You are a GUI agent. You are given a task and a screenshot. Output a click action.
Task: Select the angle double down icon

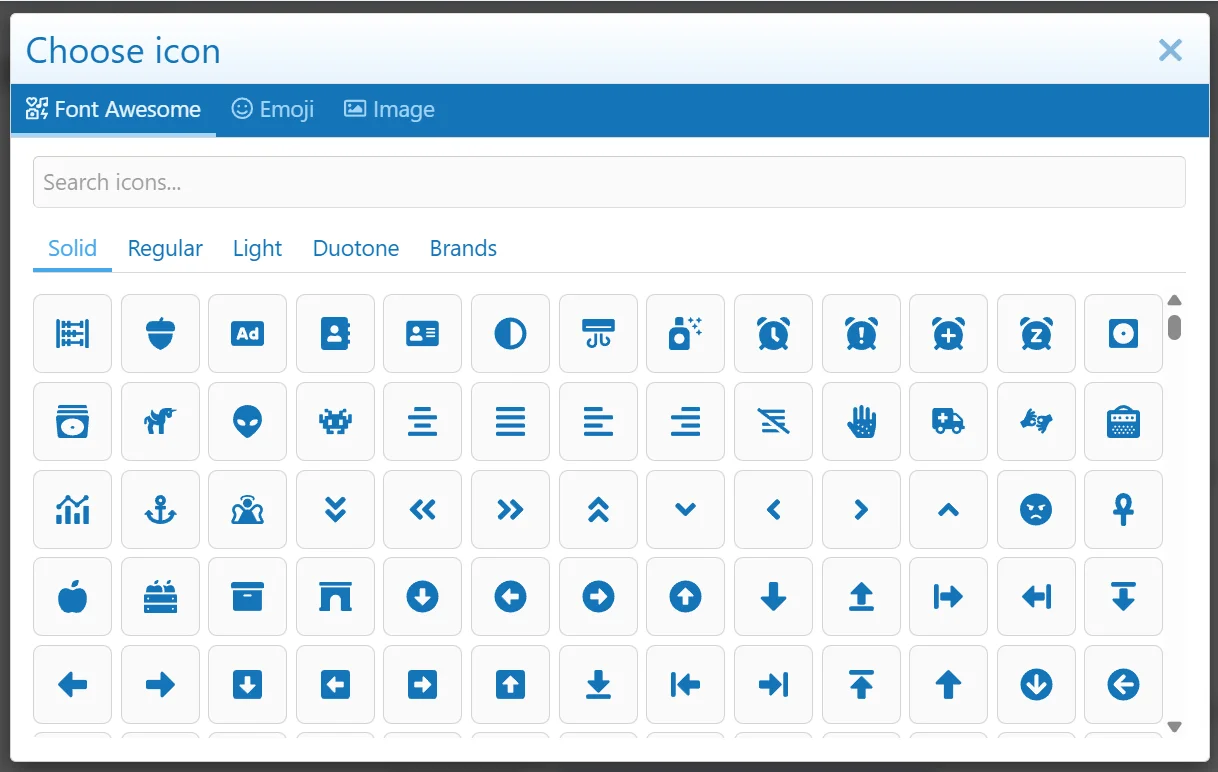click(x=335, y=509)
